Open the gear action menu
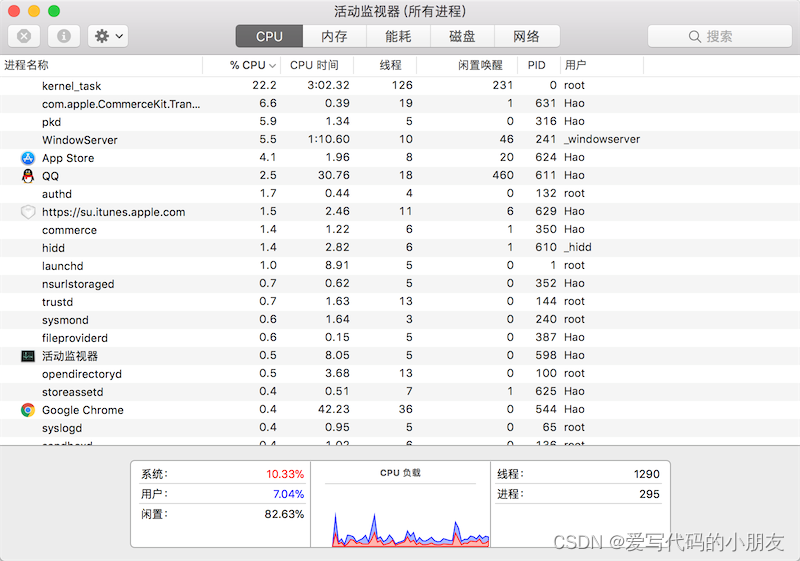This screenshot has width=800, height=561. click(x=108, y=36)
